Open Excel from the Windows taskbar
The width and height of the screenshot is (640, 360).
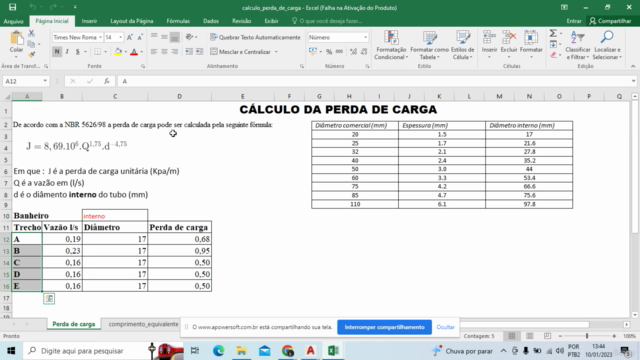coord(333,351)
